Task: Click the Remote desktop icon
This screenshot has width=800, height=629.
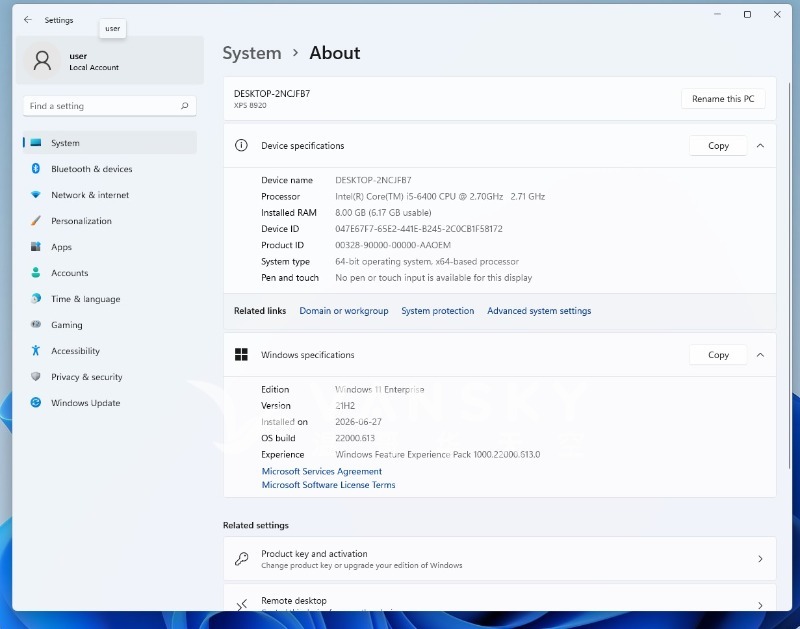Action: [x=242, y=605]
